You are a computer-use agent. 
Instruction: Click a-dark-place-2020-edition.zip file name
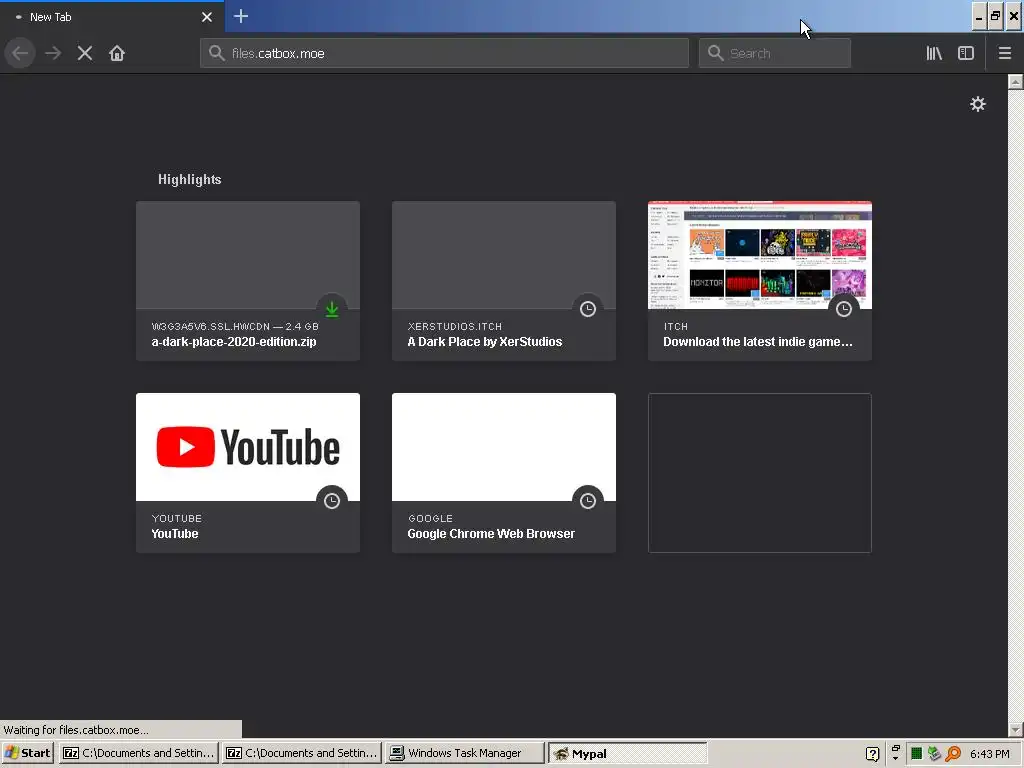point(234,342)
